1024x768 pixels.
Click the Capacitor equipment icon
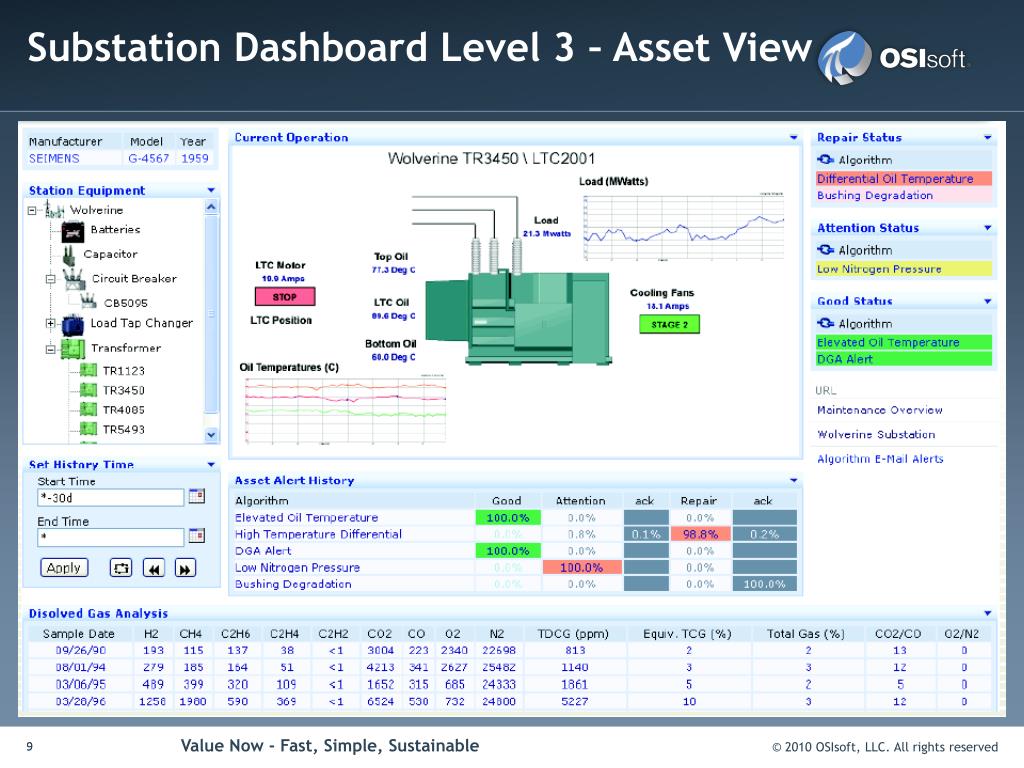pos(69,255)
